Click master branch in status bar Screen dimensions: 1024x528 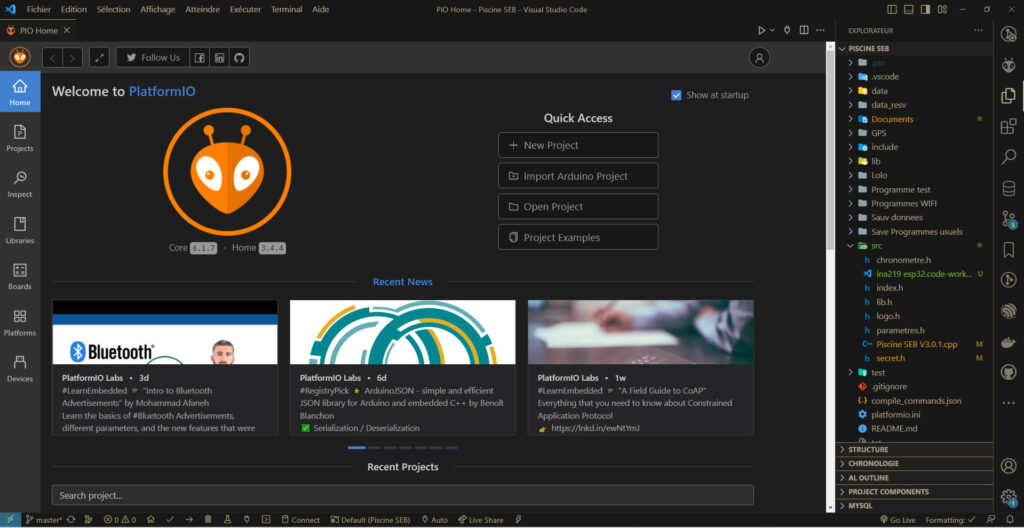click(44, 520)
